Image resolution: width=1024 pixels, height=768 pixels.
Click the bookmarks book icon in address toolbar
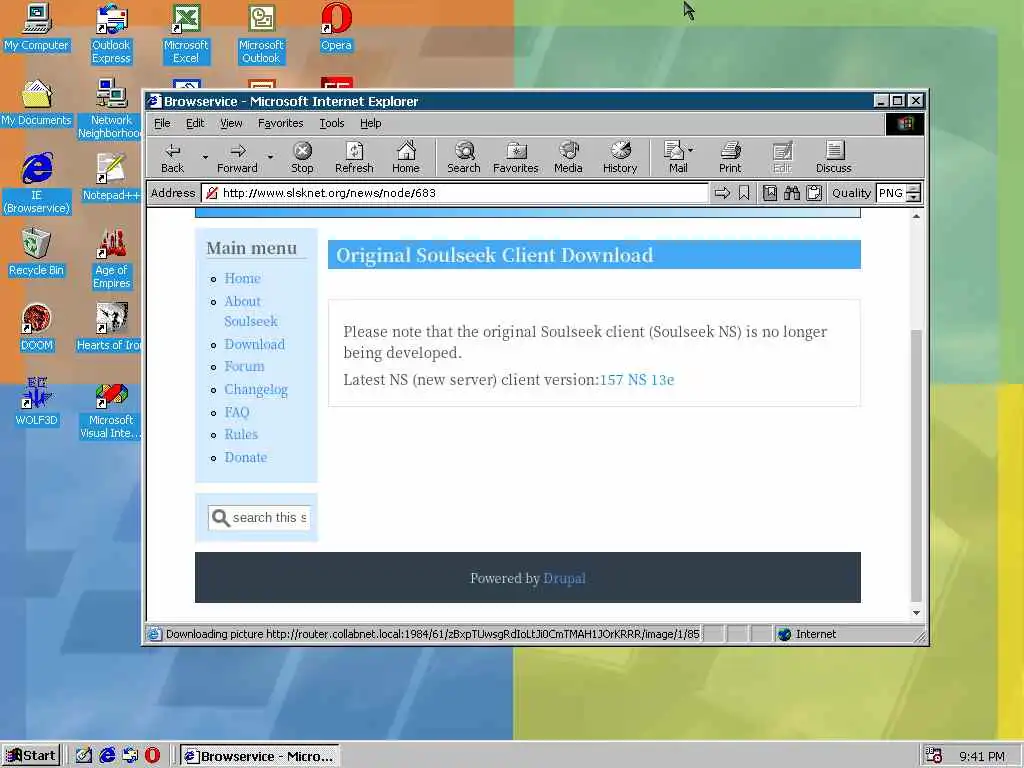tap(770, 193)
